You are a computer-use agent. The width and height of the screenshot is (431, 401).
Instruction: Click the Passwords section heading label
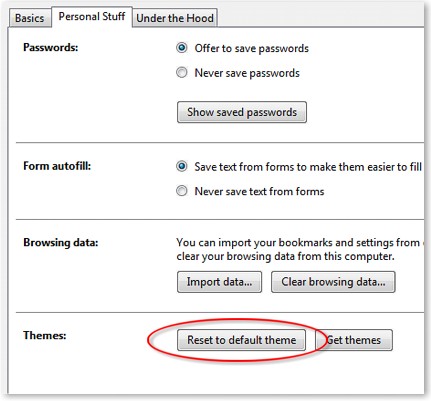[x=51, y=47]
